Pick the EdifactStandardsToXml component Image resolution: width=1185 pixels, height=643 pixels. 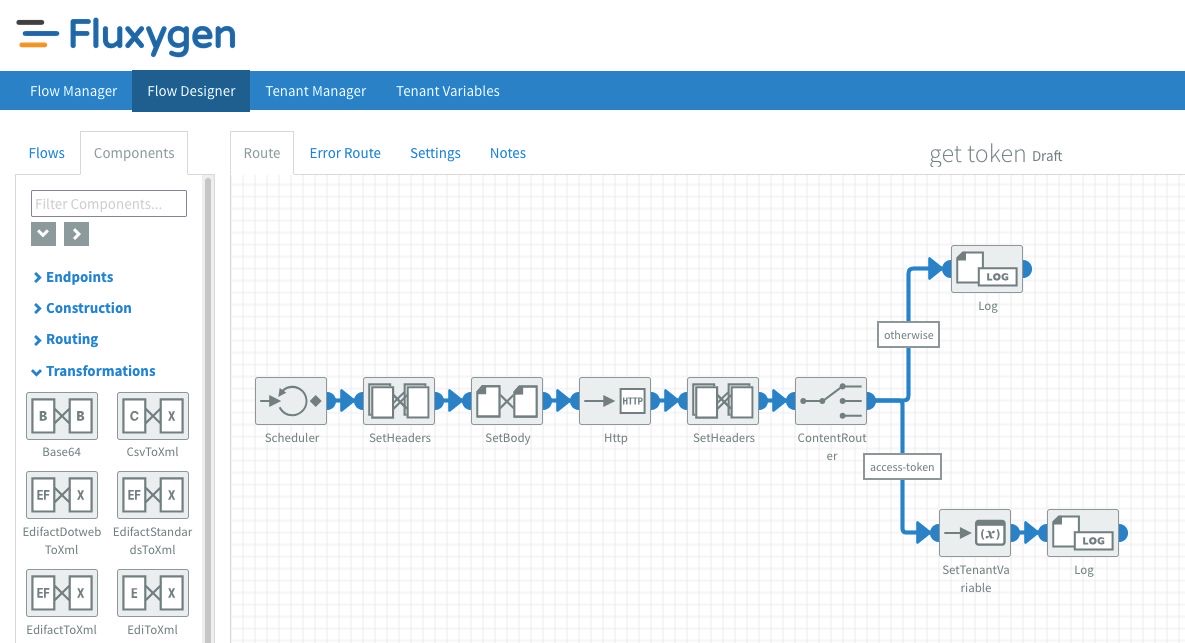click(x=153, y=495)
